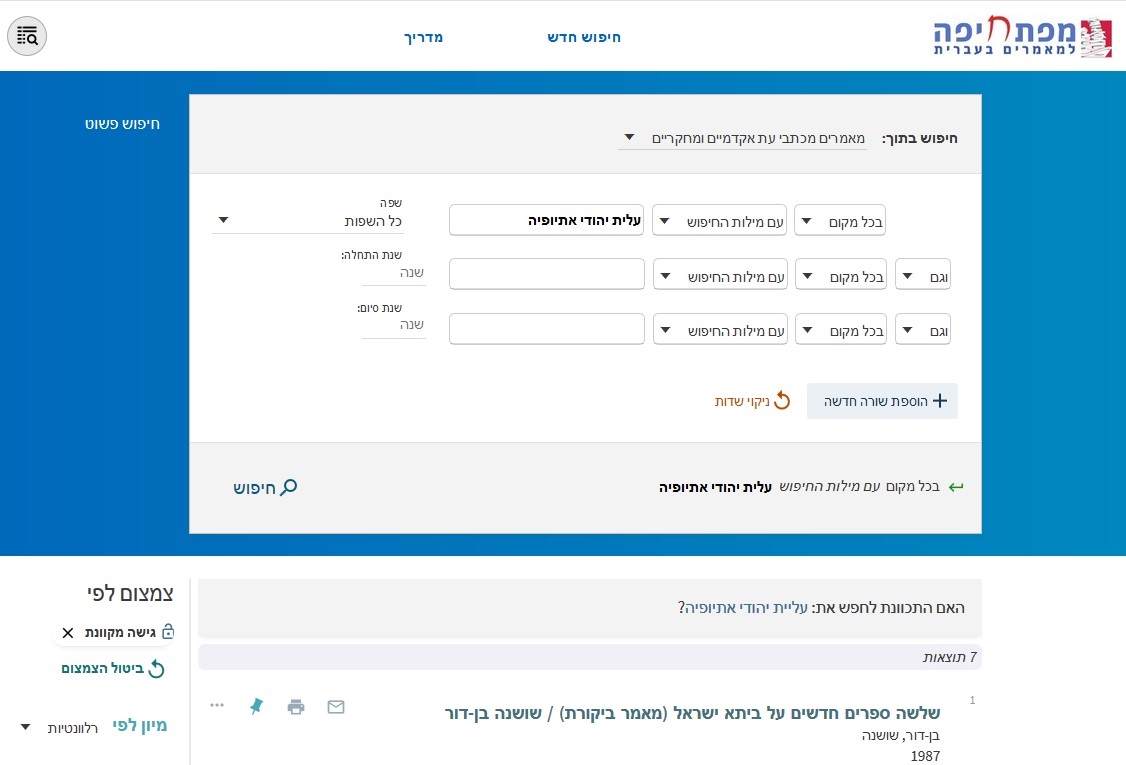The image size is (1126, 765).
Task: Click ניקוי שדות to reset fields
Action: click(752, 401)
